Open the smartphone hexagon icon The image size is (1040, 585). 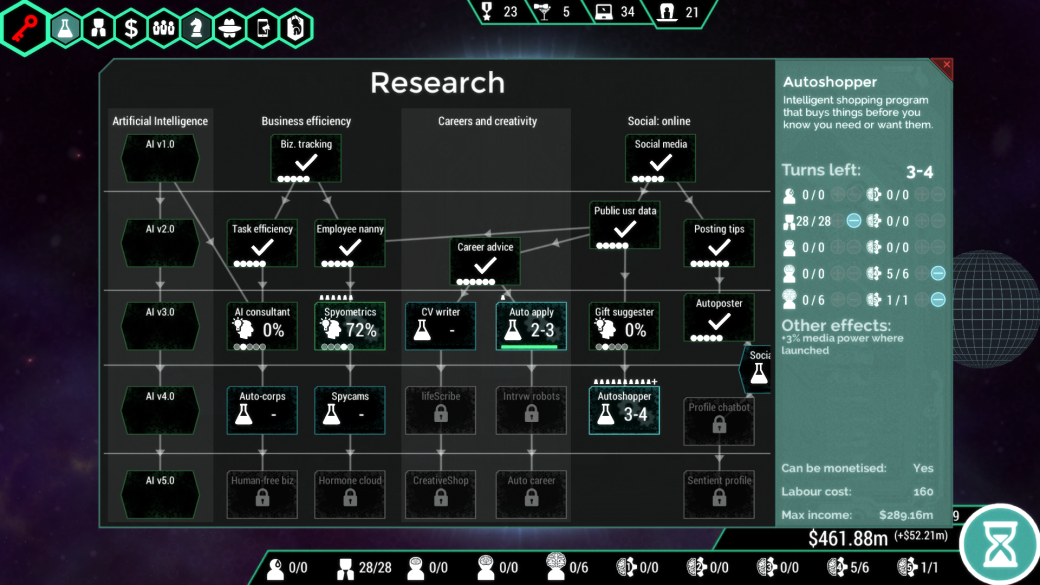click(x=263, y=28)
